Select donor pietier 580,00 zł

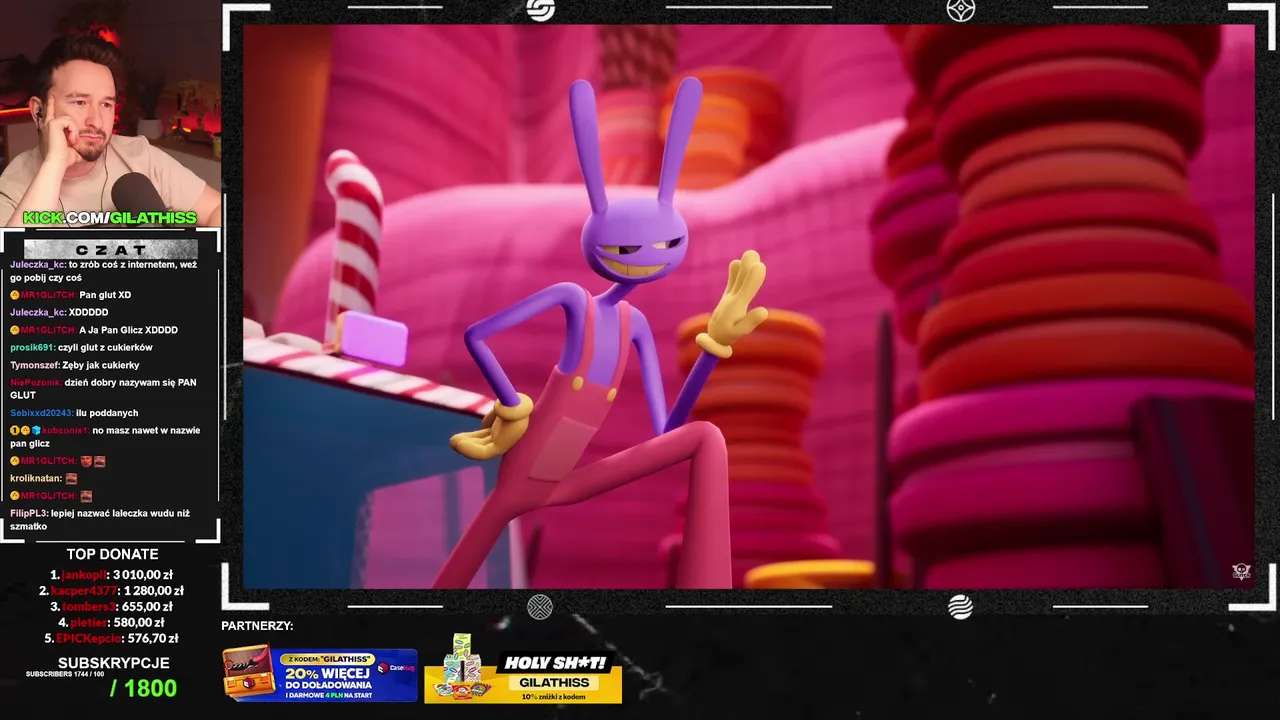112,622
